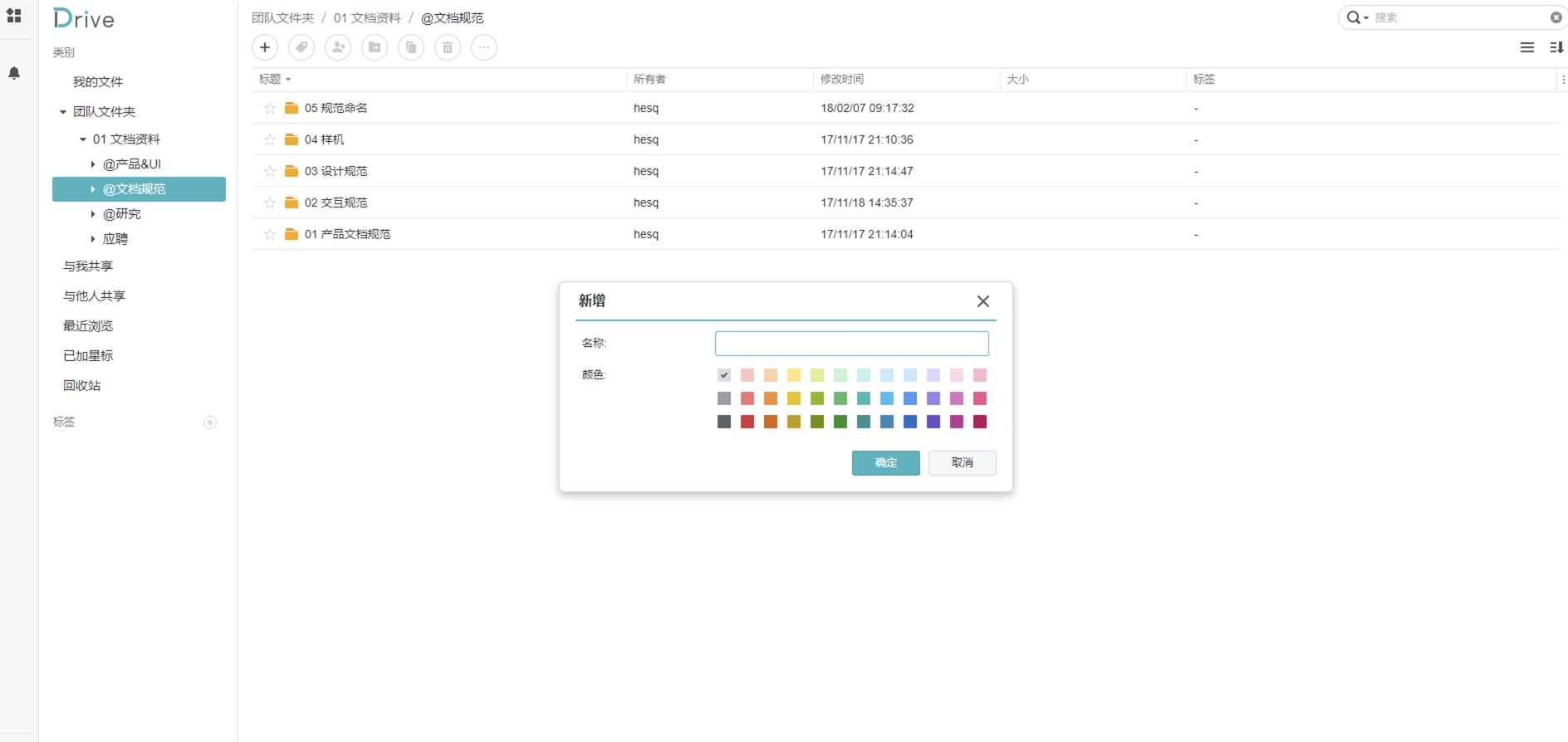Open 与他人共享 in sidebar
Image resolution: width=1568 pixels, height=742 pixels.
click(95, 295)
